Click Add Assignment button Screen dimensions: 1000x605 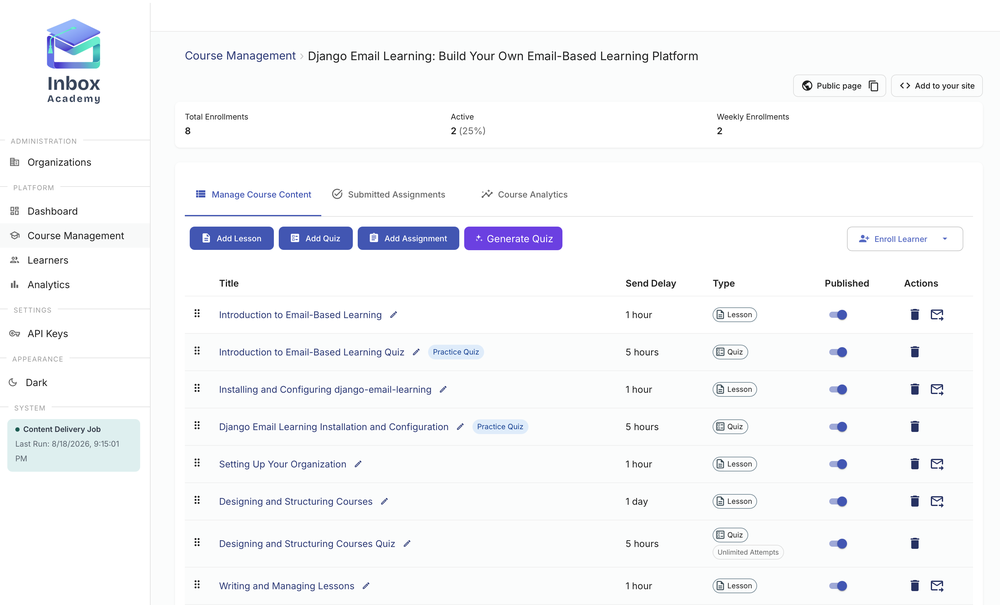[408, 238]
